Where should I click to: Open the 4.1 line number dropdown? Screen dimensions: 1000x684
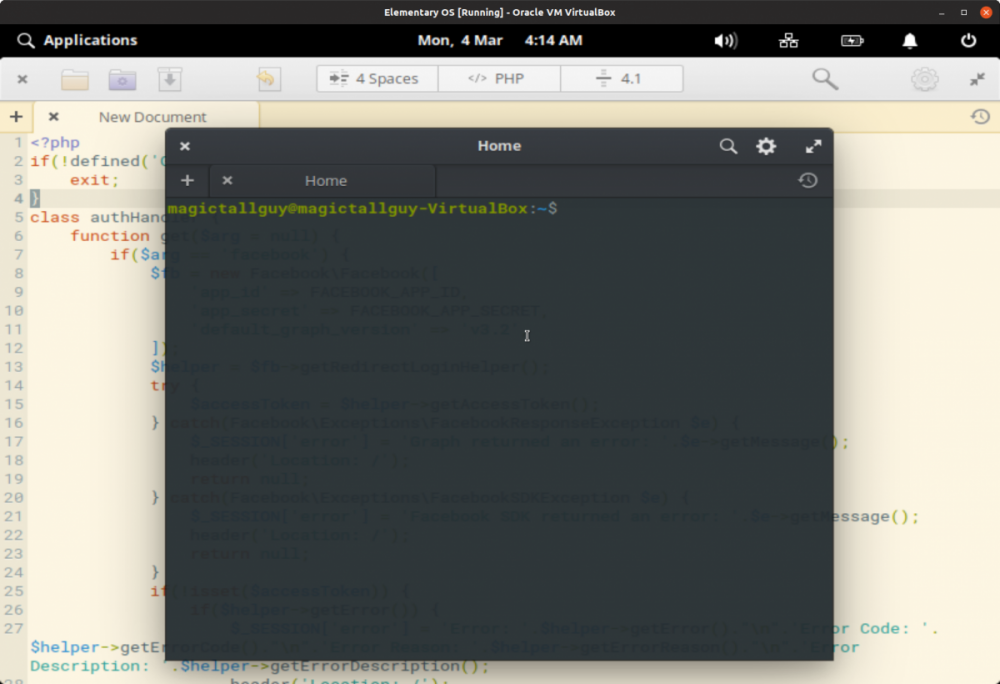click(x=621, y=79)
